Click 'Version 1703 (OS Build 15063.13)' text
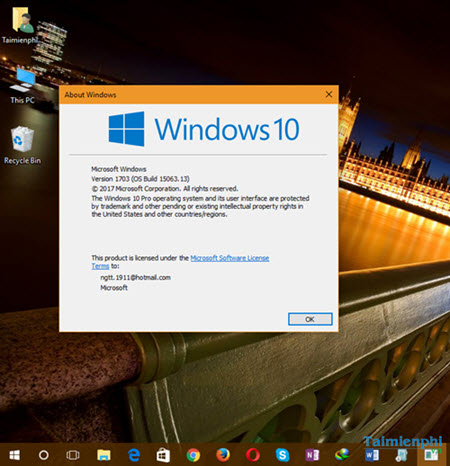This screenshot has width=450, height=466. coord(140,179)
